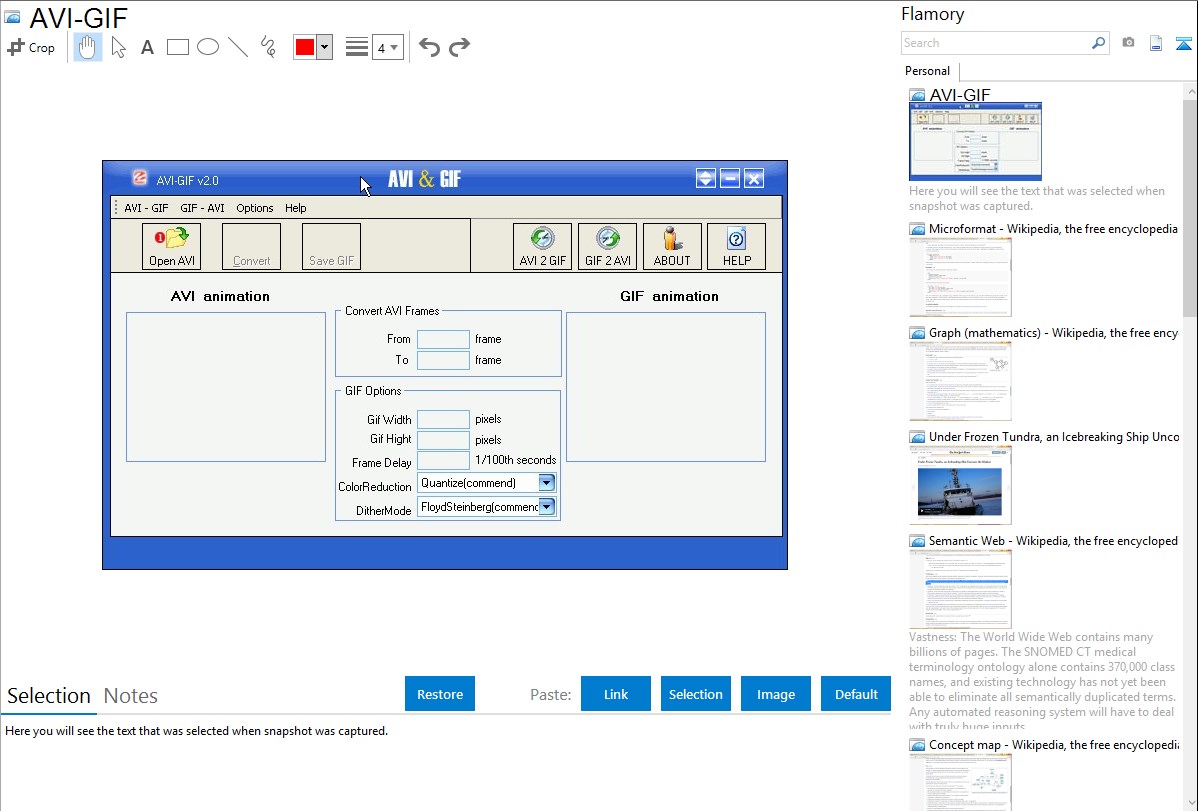Open the Microformat Wikipedia snapshot thumbnail

[x=960, y=277]
